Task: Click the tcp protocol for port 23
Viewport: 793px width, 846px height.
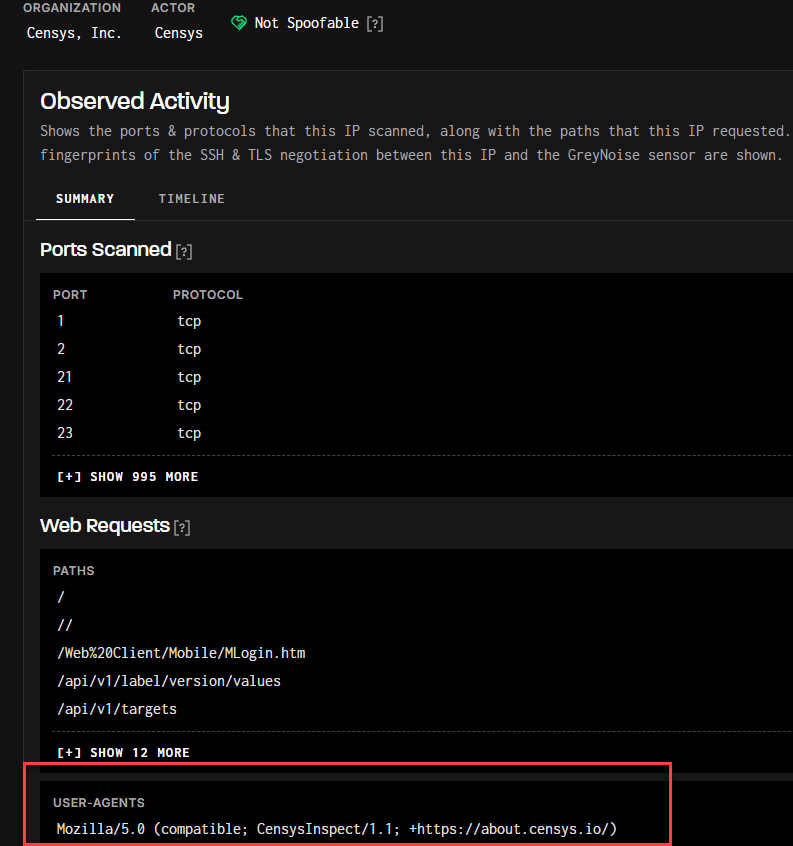Action: pyautogui.click(x=189, y=433)
